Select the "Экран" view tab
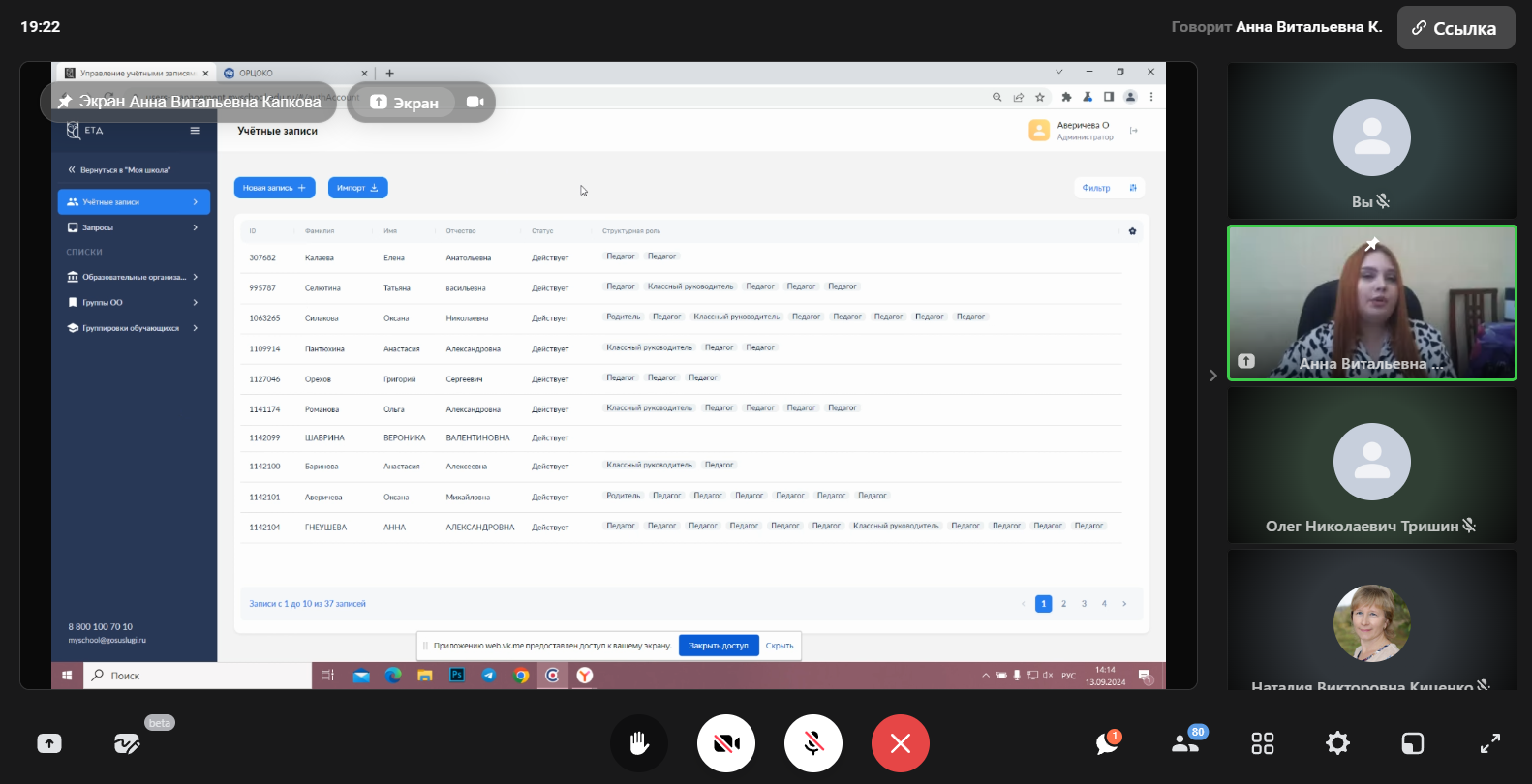The image size is (1532, 784). [x=405, y=103]
